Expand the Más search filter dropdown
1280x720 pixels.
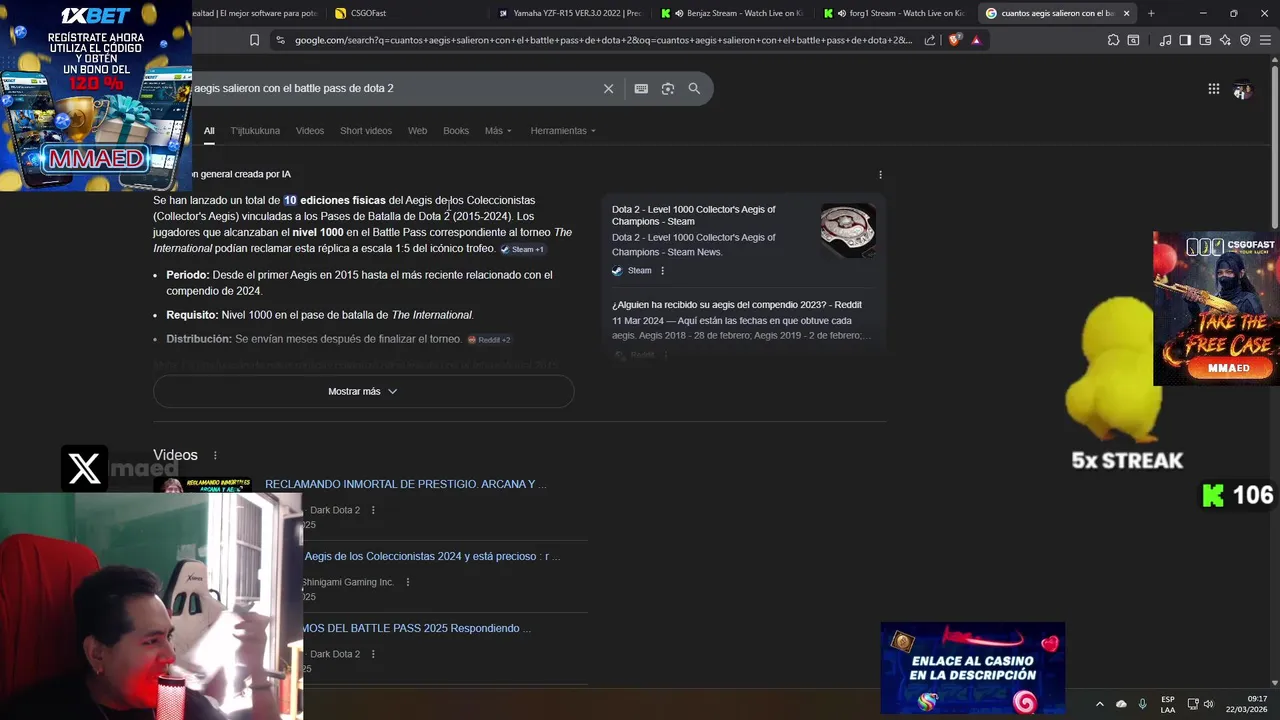coord(498,131)
